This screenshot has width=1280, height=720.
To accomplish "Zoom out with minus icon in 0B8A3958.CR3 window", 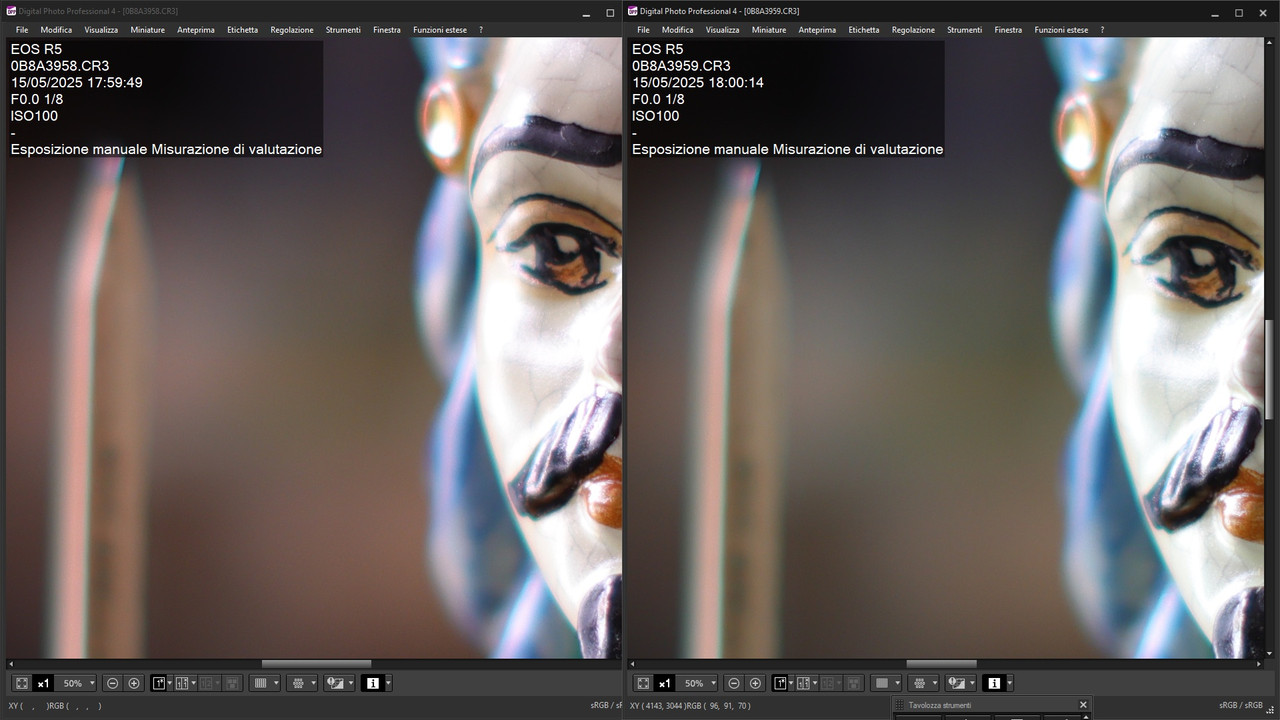I will pyautogui.click(x=112, y=683).
